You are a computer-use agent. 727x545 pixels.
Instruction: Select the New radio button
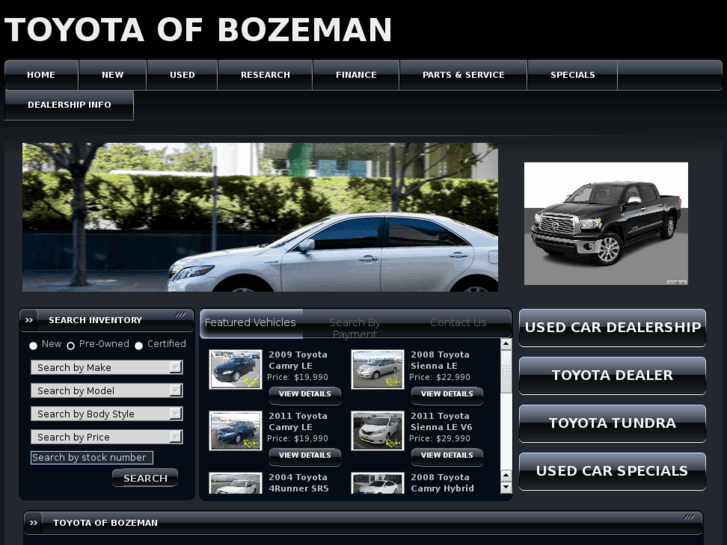tap(33, 346)
